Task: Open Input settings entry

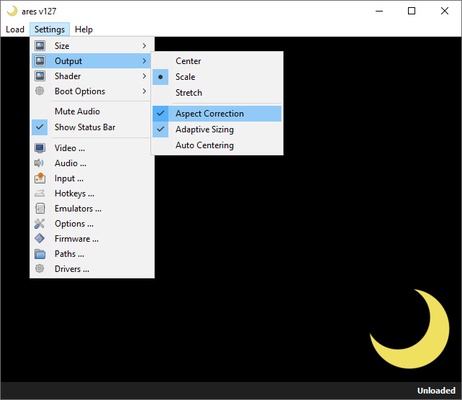Action: (91, 178)
